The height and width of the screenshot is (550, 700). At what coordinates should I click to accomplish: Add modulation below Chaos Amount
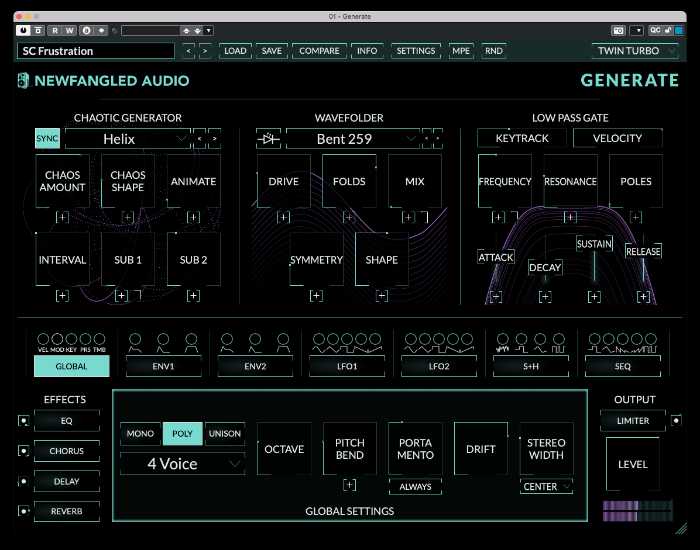tap(62, 217)
